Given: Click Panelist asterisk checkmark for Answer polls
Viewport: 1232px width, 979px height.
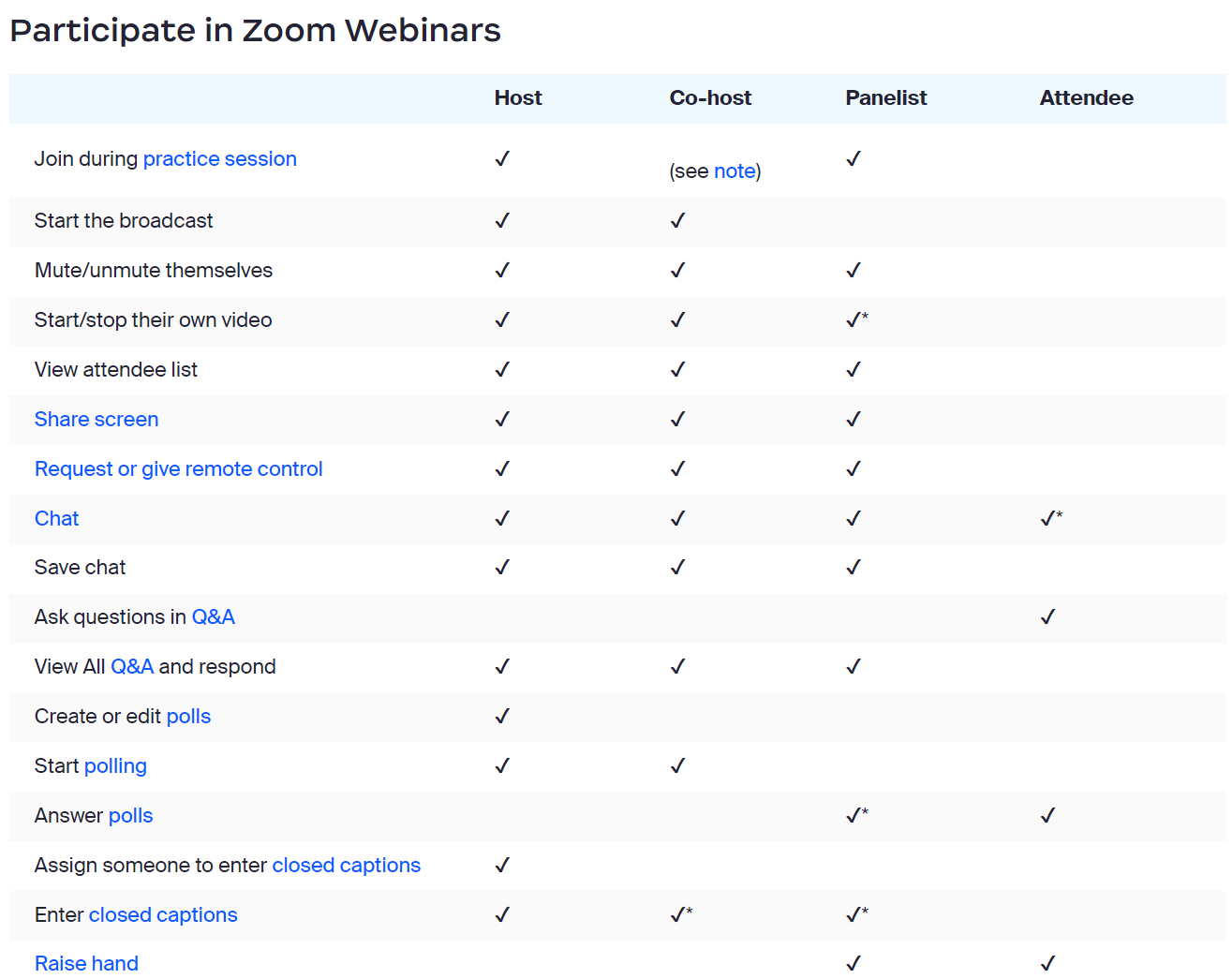Looking at the screenshot, I should (857, 815).
